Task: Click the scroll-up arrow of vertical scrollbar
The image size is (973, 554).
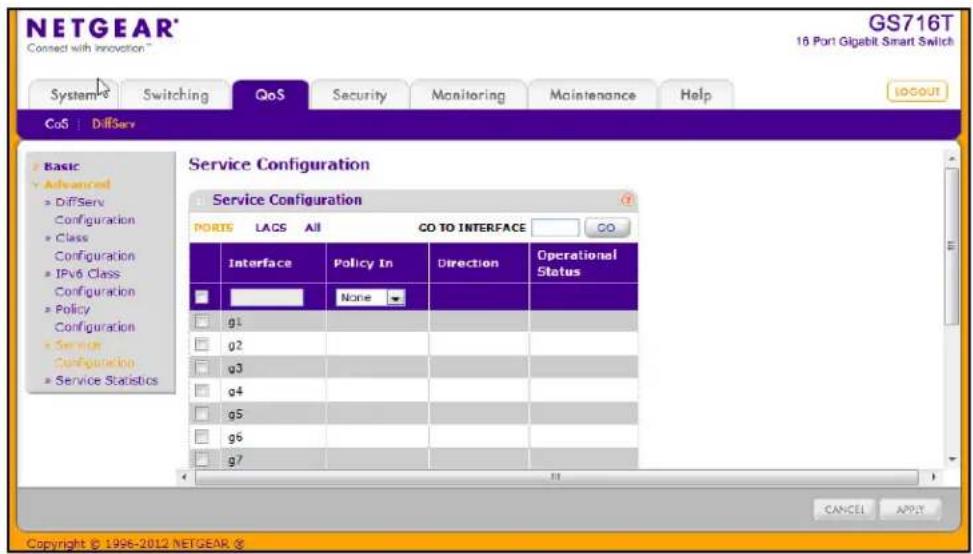Action: coord(952,159)
